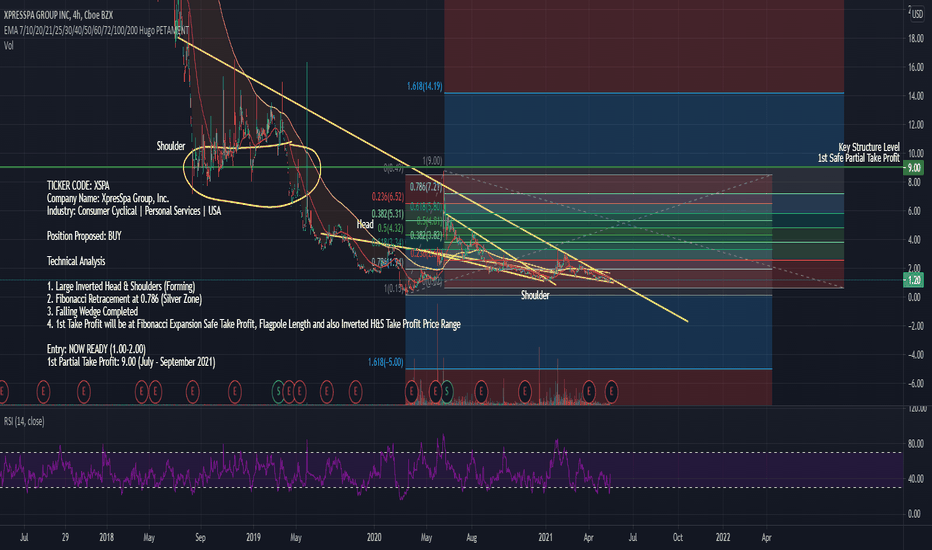Select the XPRESSPA GROUP INC chart title

coord(58,15)
